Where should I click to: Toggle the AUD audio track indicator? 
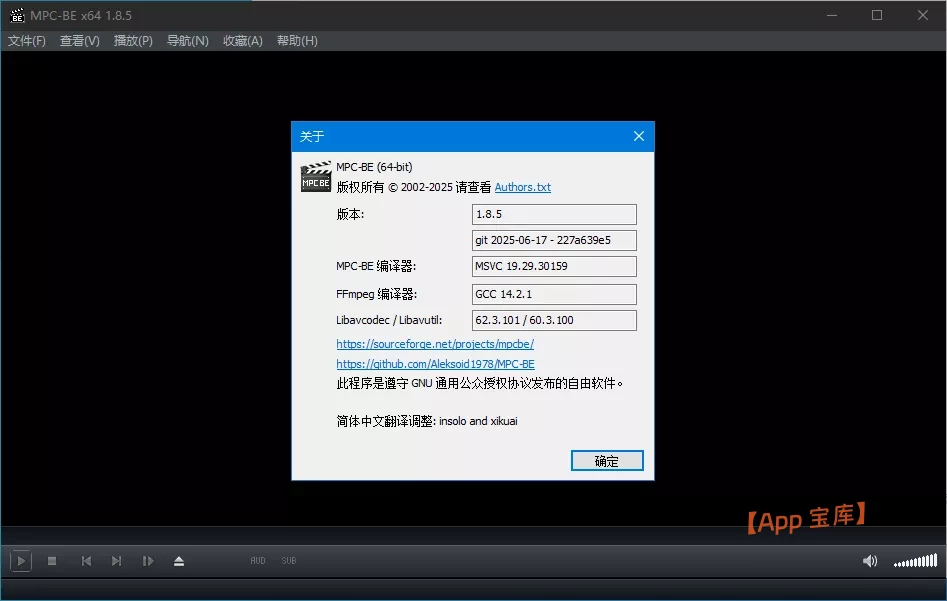(x=258, y=561)
